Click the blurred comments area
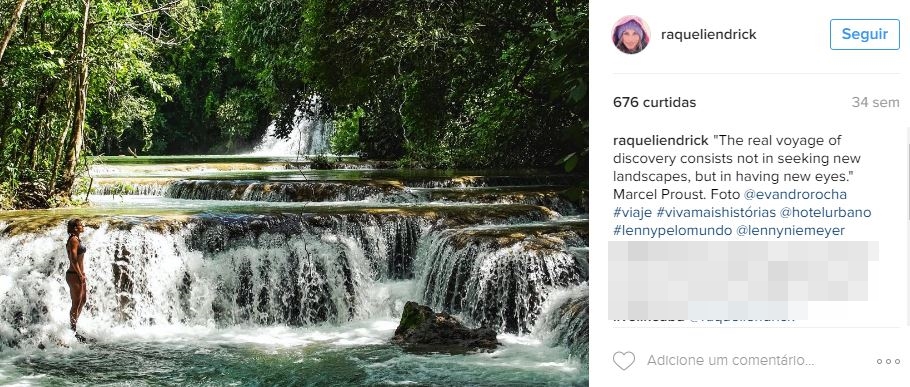Viewport: 910px width, 387px height. point(743,280)
